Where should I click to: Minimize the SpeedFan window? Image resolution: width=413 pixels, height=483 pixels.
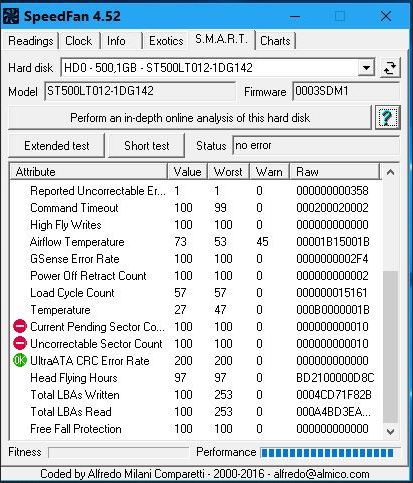coord(295,16)
